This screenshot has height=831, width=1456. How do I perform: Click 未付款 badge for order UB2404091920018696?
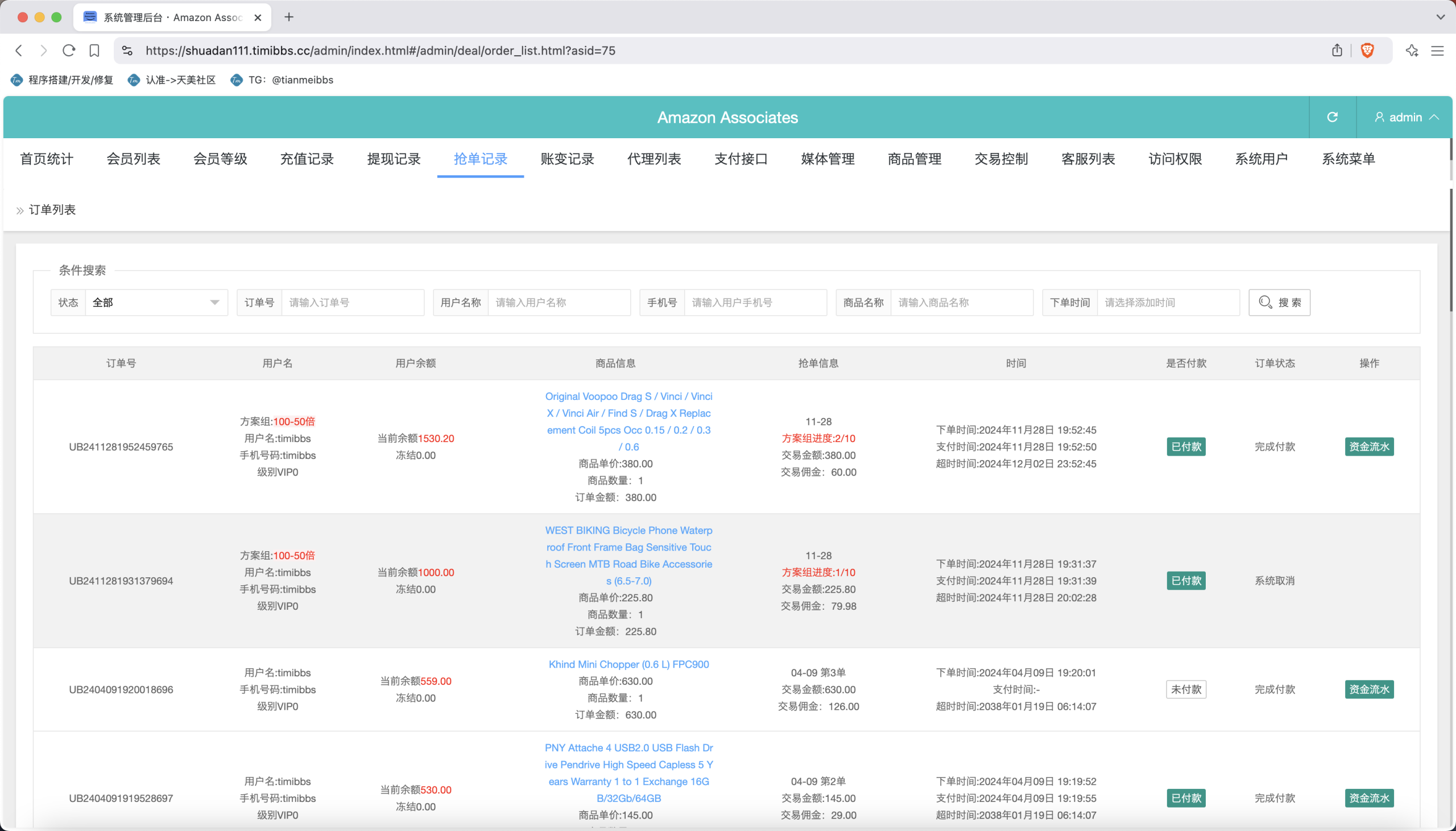tap(1186, 689)
